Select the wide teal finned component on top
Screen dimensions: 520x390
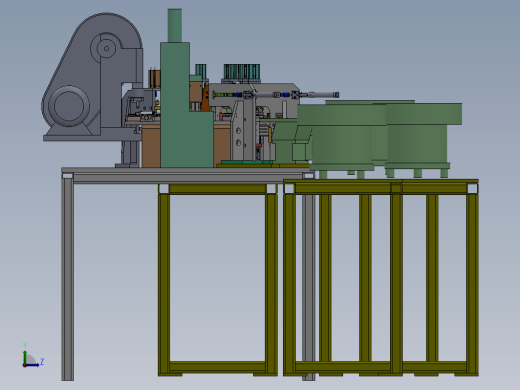[x=242, y=72]
